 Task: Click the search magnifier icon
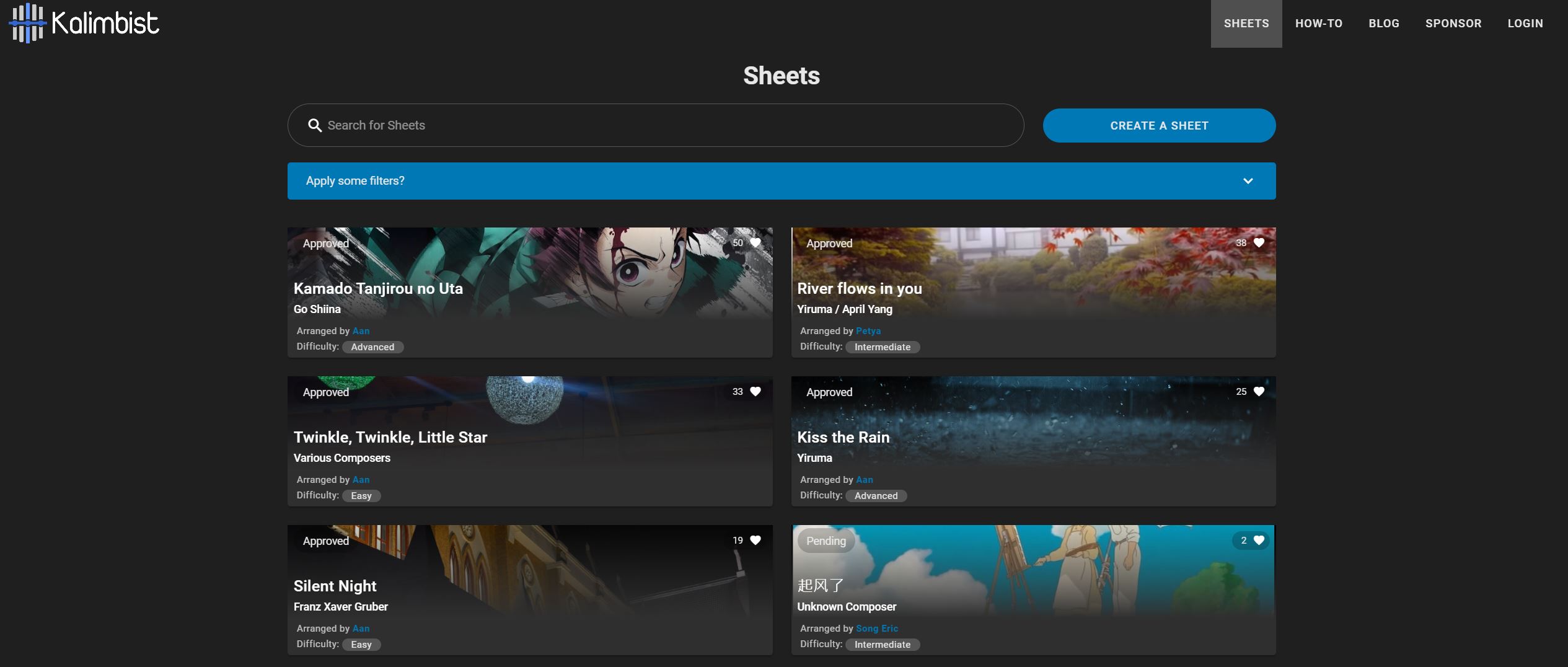[315, 125]
